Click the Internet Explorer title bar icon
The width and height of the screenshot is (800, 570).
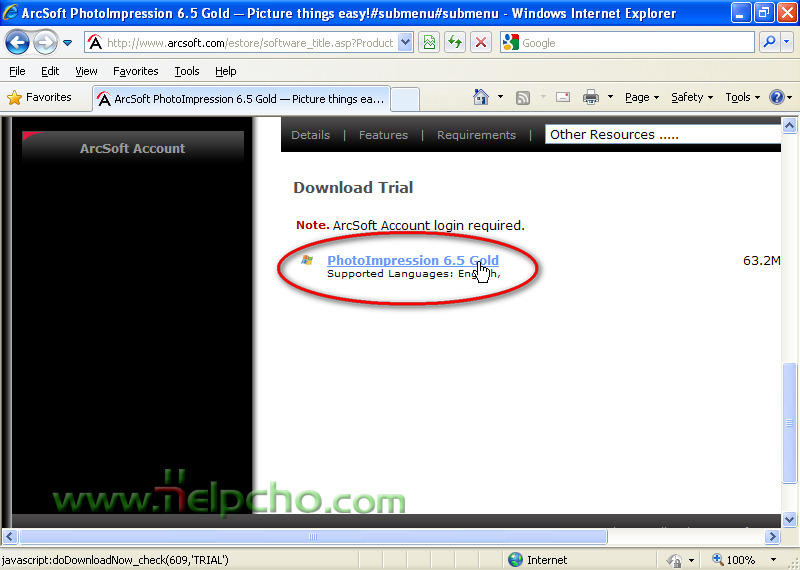(10, 12)
